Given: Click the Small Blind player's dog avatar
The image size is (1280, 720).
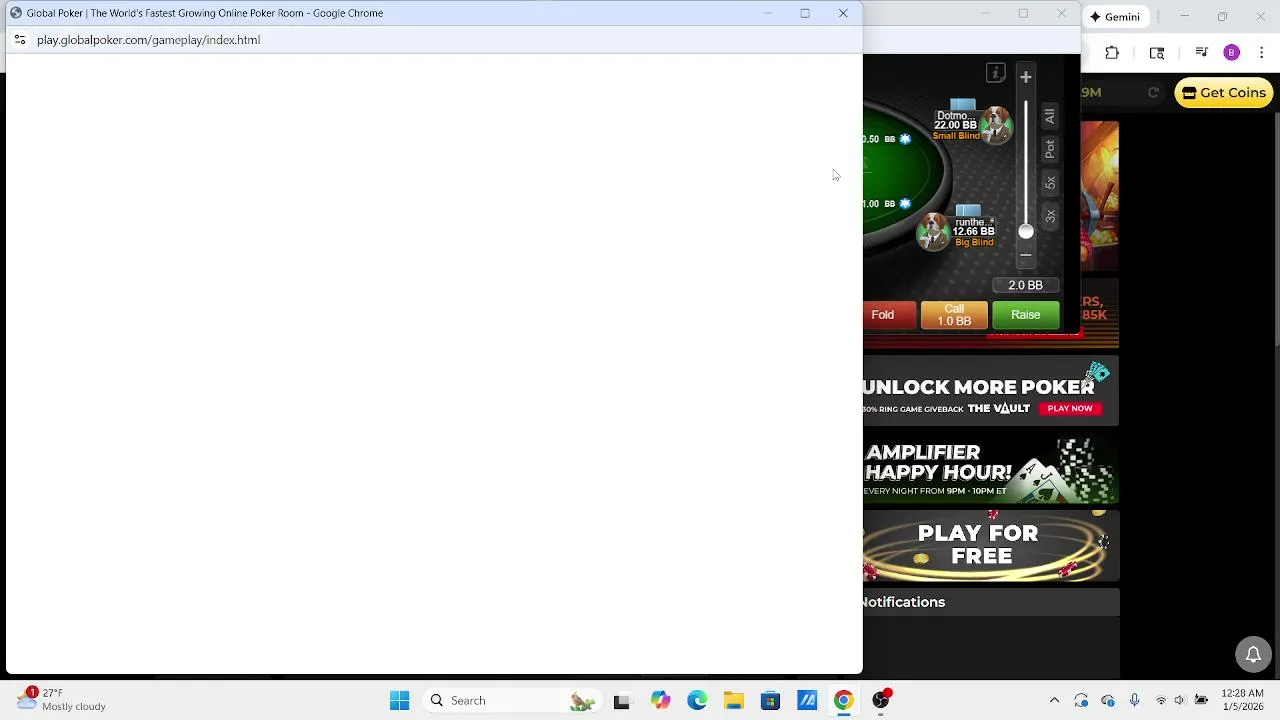Looking at the screenshot, I should (x=995, y=124).
